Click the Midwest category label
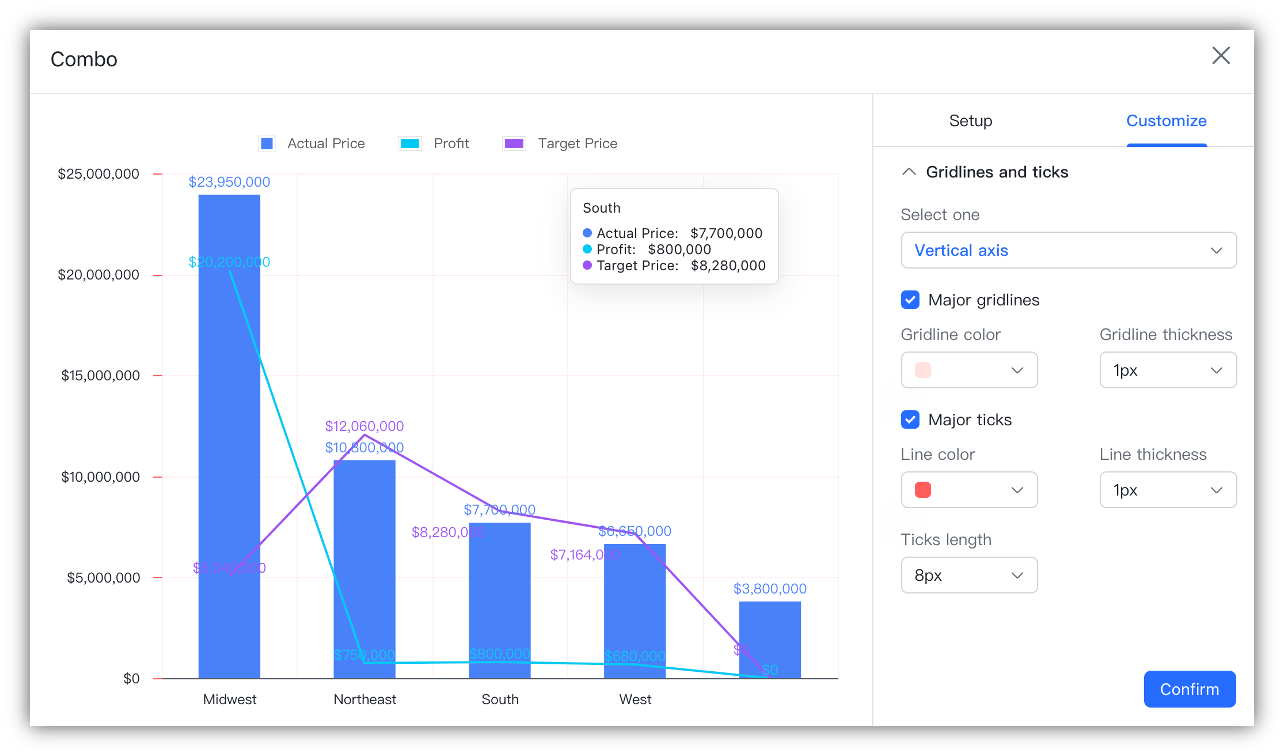This screenshot has width=1284, height=756. coord(229,699)
